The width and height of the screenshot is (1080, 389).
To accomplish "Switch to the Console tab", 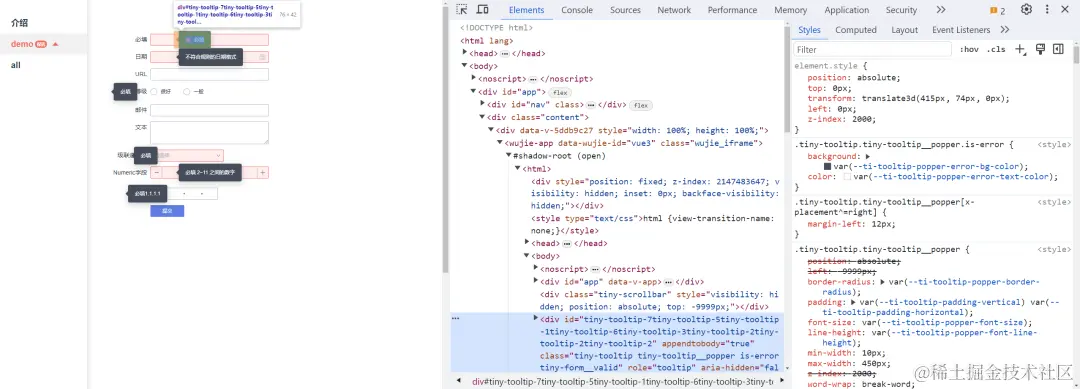I will click(577, 10).
